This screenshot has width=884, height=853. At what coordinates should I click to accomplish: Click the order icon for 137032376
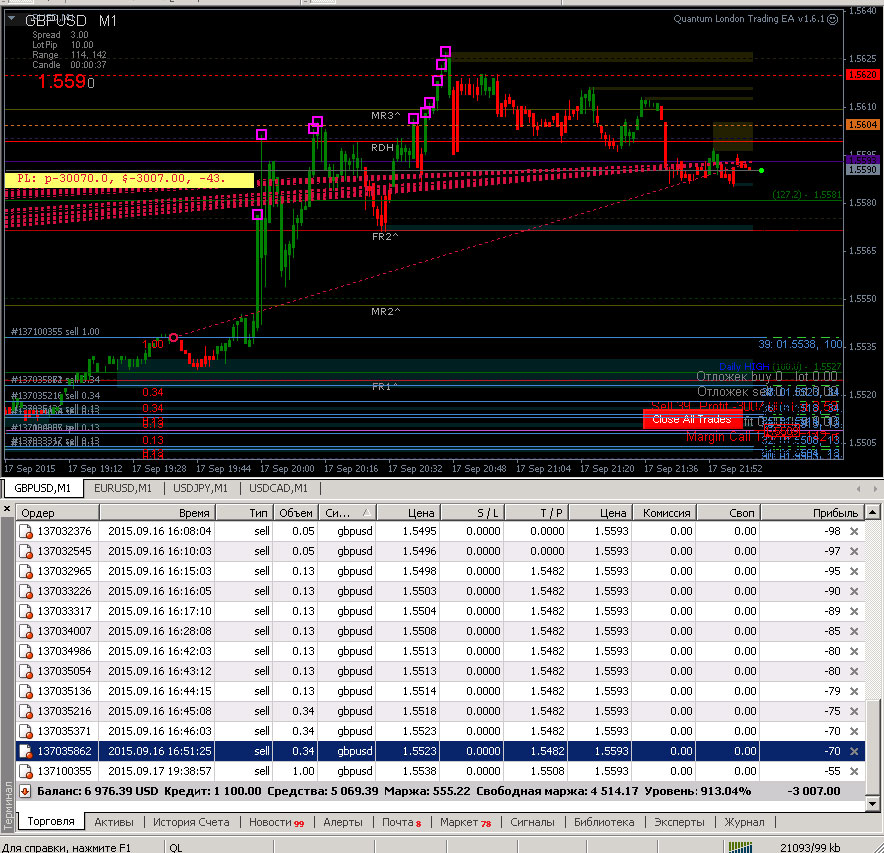coord(25,531)
